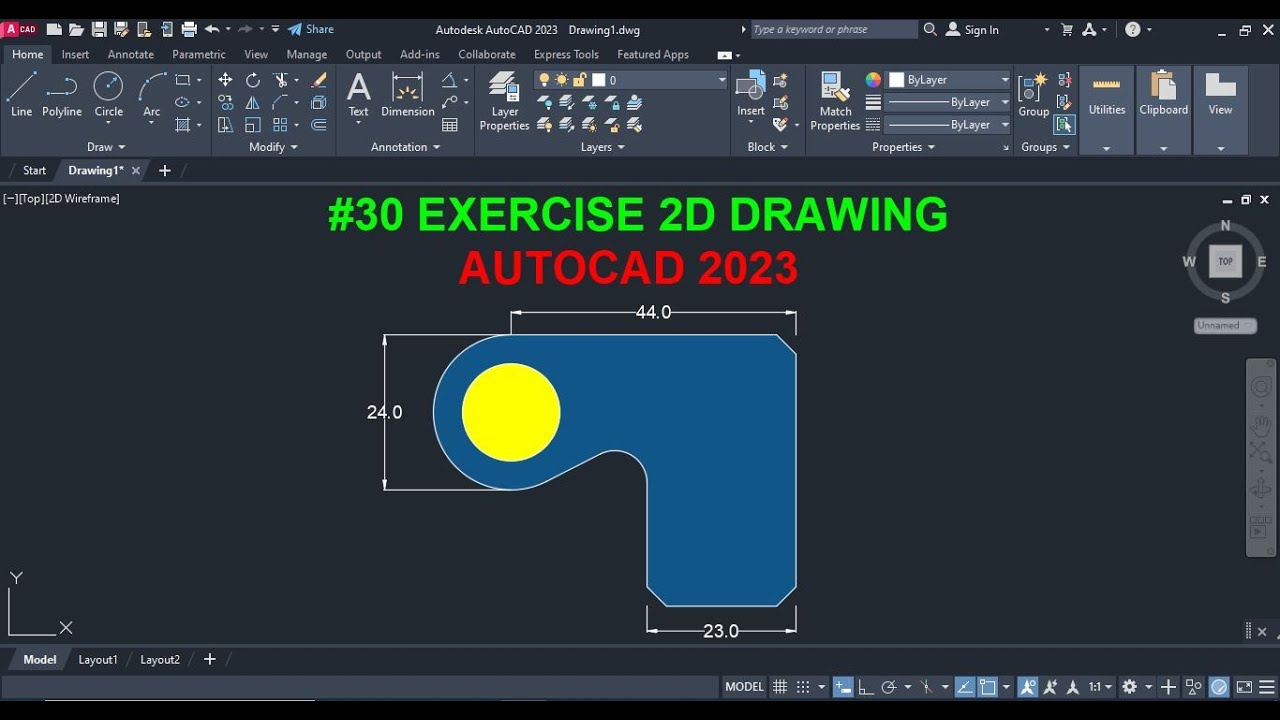Select the Line tool
The height and width of the screenshot is (720, 1280).
click(x=21, y=95)
